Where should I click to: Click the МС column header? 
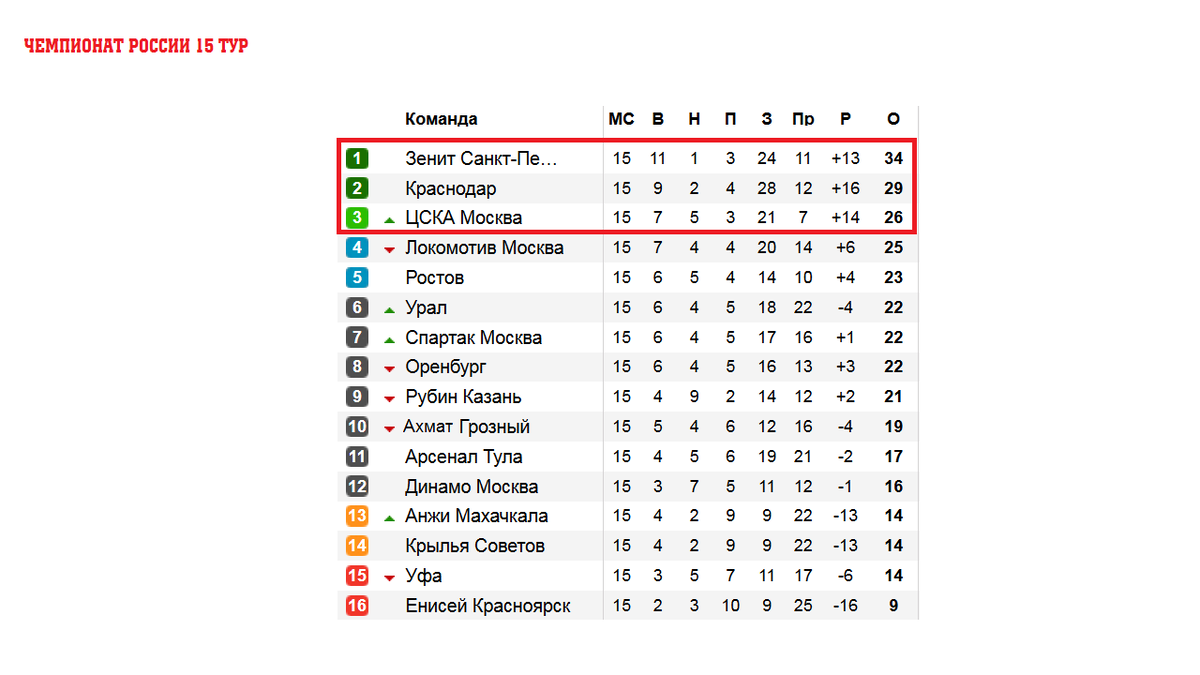pyautogui.click(x=622, y=119)
